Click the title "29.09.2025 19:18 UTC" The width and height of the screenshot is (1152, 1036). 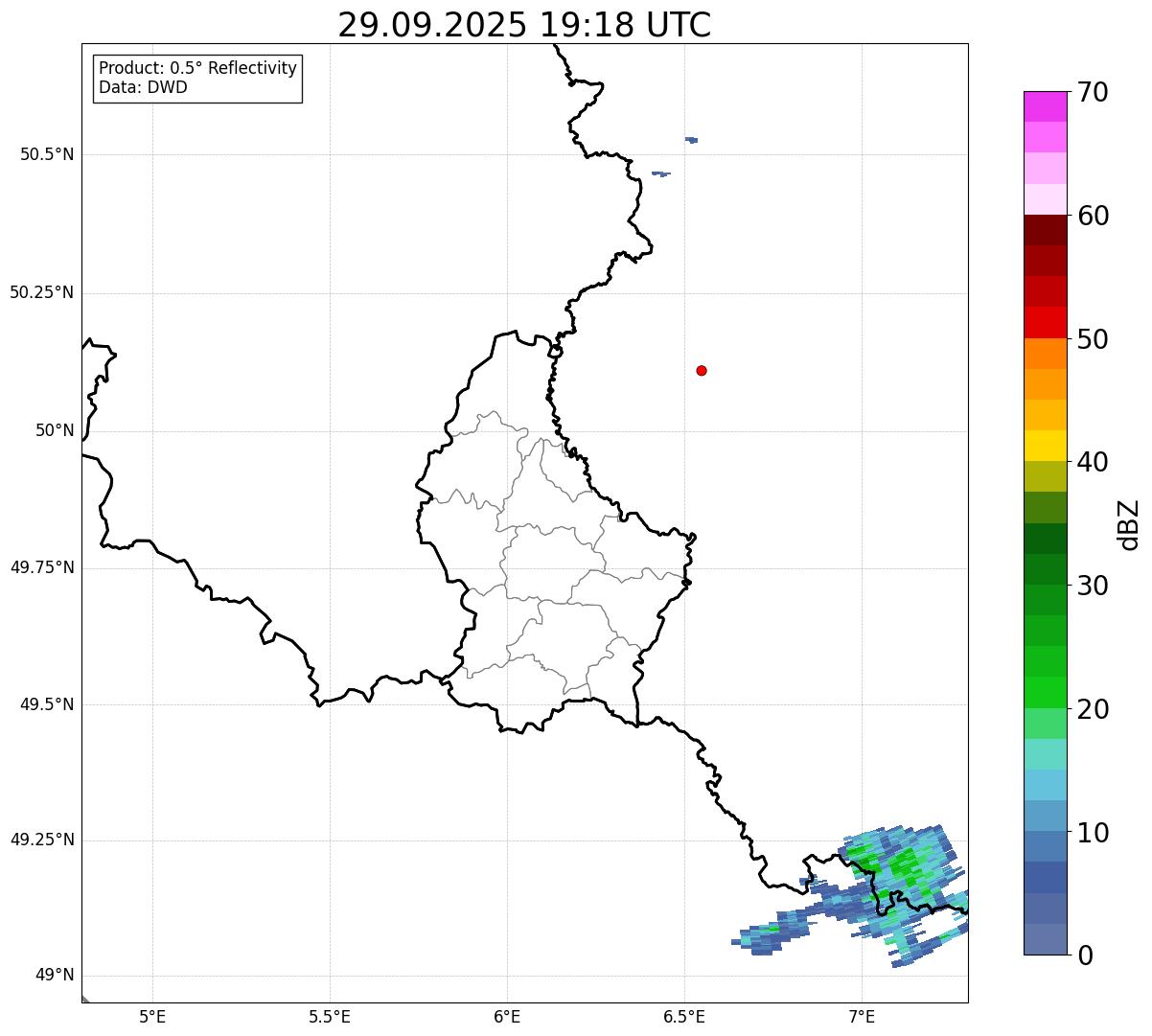(524, 25)
